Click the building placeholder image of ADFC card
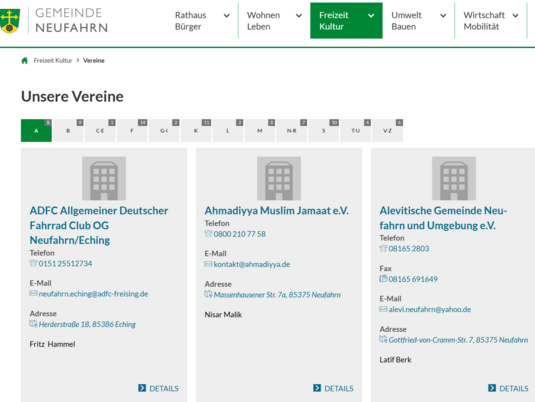Viewport: 535px width, 402px height. (104, 178)
